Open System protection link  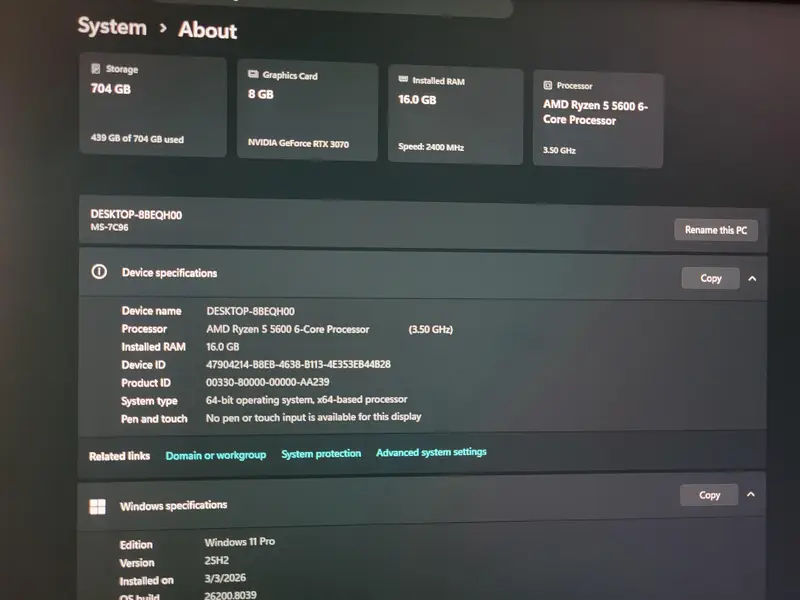[321, 454]
